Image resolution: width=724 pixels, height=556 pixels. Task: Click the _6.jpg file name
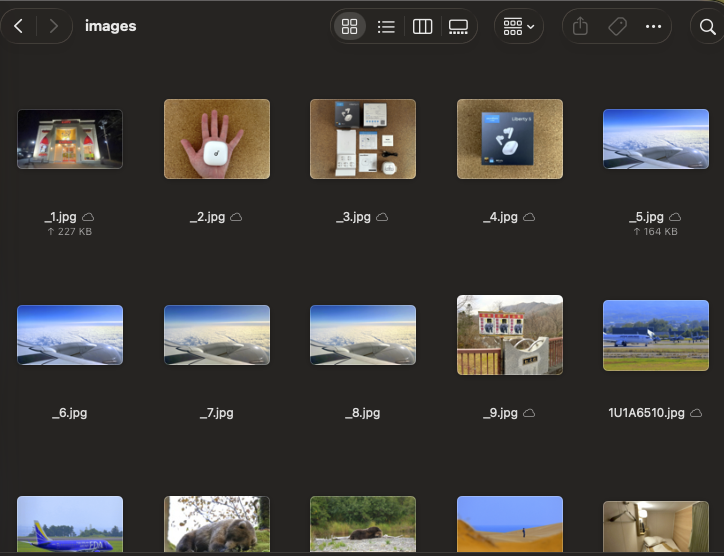(x=70, y=412)
